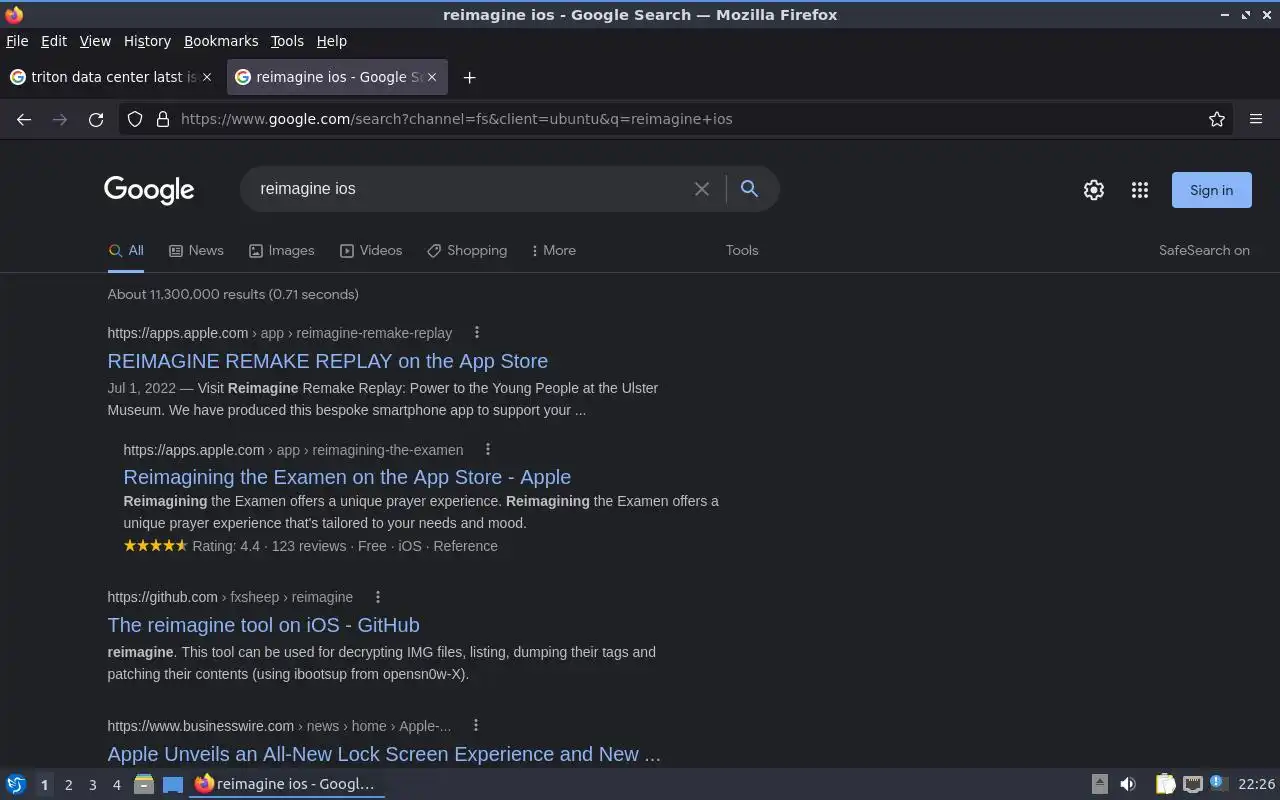Image resolution: width=1280 pixels, height=800 pixels.
Task: Select the Shopping search tab
Action: click(x=467, y=251)
